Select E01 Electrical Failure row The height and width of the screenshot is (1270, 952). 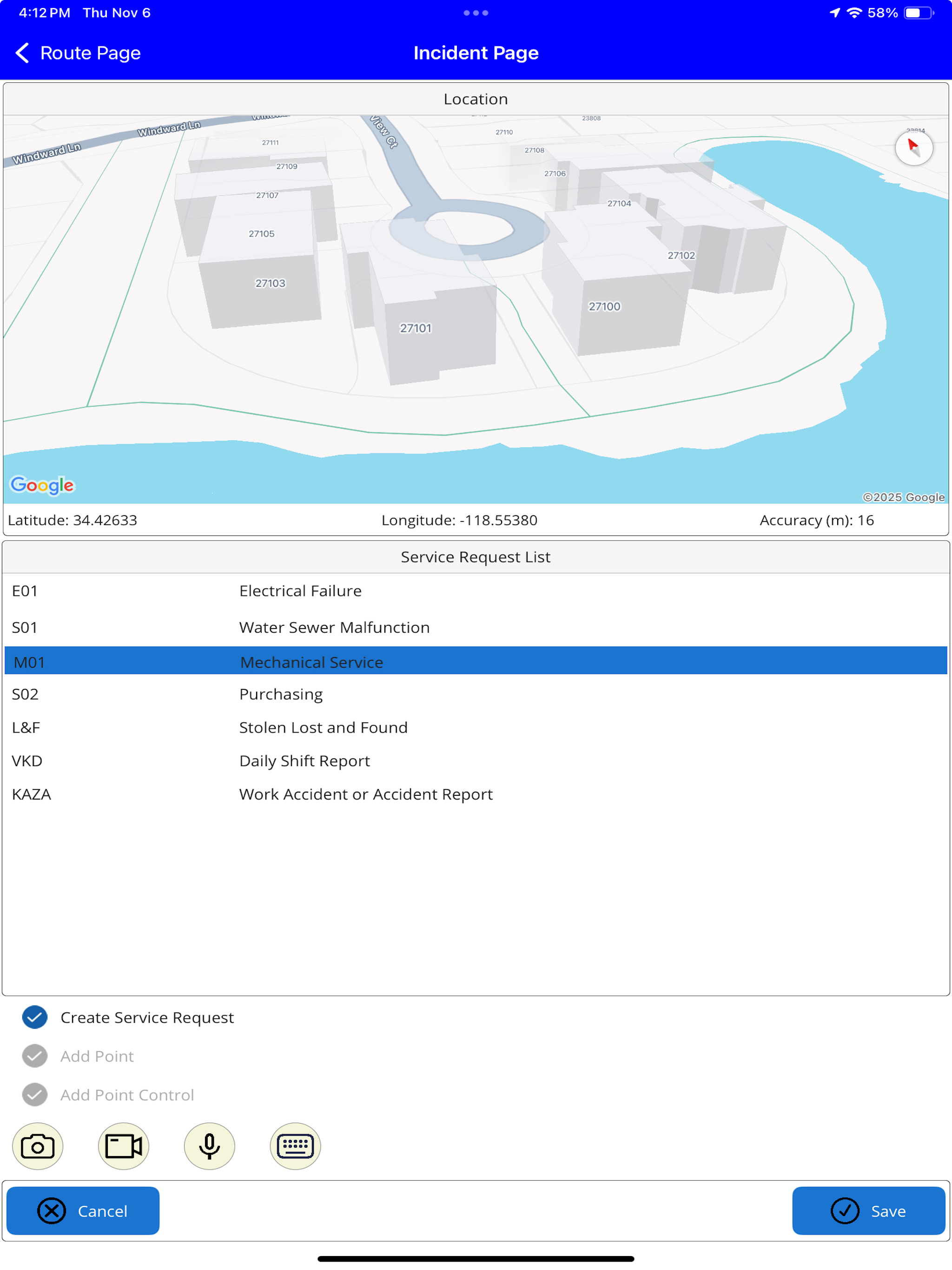click(476, 591)
